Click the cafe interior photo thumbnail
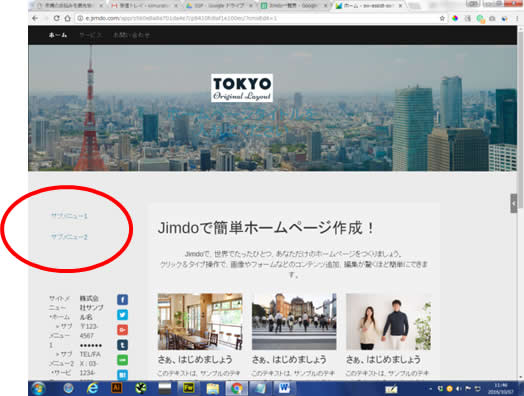The image size is (524, 396). (x=200, y=321)
